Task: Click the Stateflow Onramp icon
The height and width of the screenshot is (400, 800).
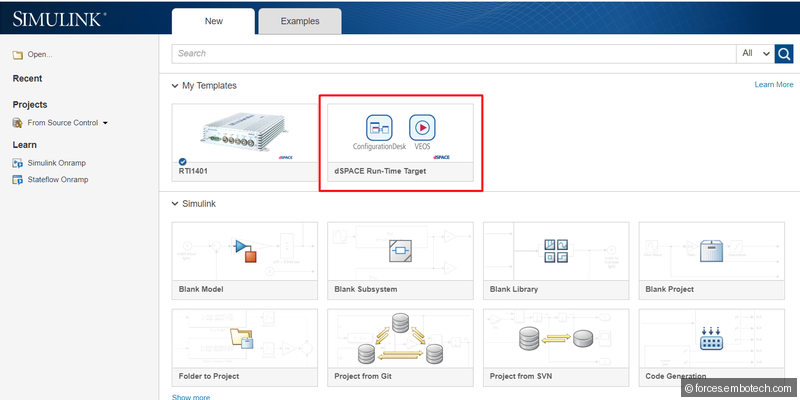Action: tap(18, 180)
